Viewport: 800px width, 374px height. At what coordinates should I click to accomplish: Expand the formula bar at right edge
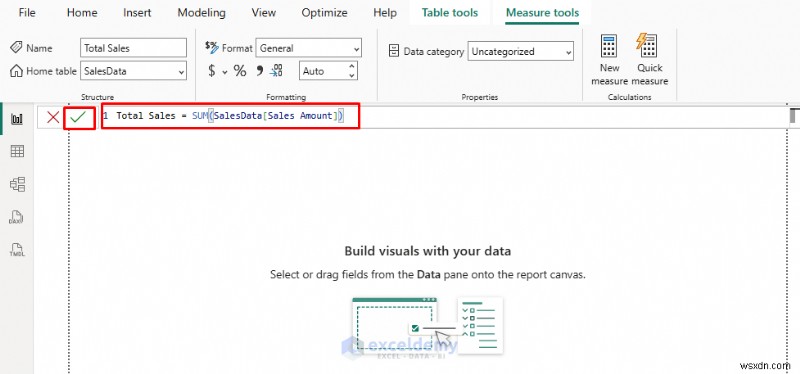tap(794, 116)
